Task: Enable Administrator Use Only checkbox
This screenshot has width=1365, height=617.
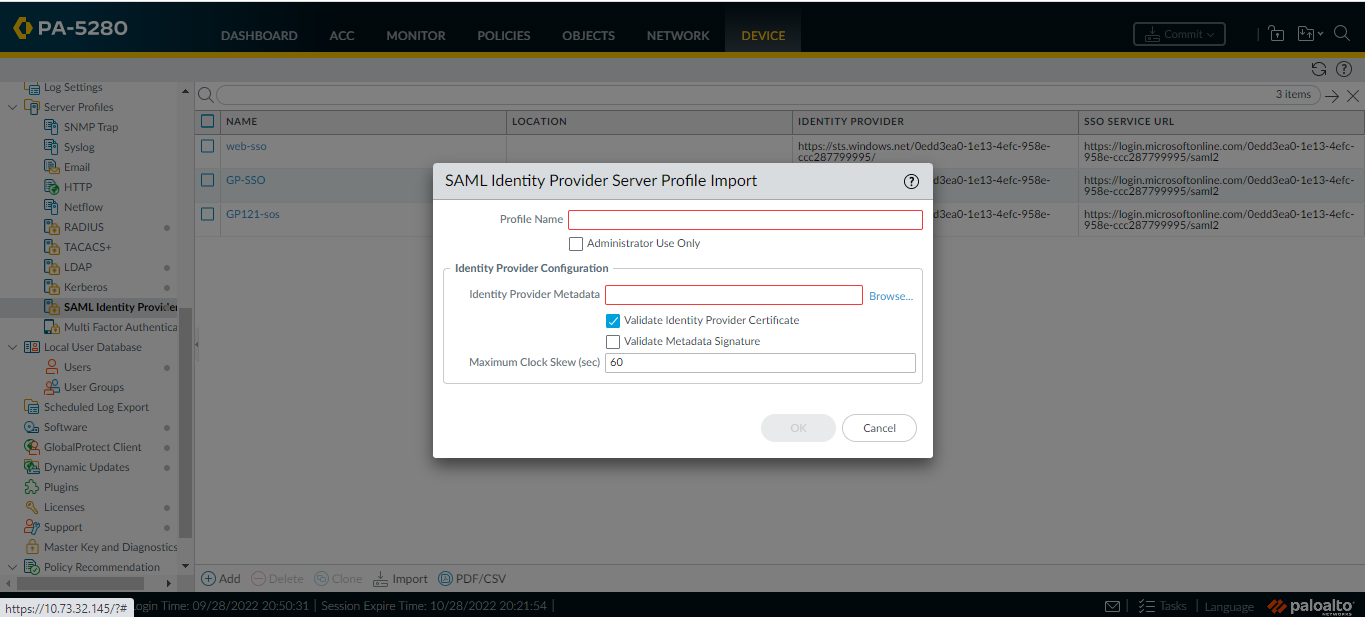Action: (x=576, y=244)
